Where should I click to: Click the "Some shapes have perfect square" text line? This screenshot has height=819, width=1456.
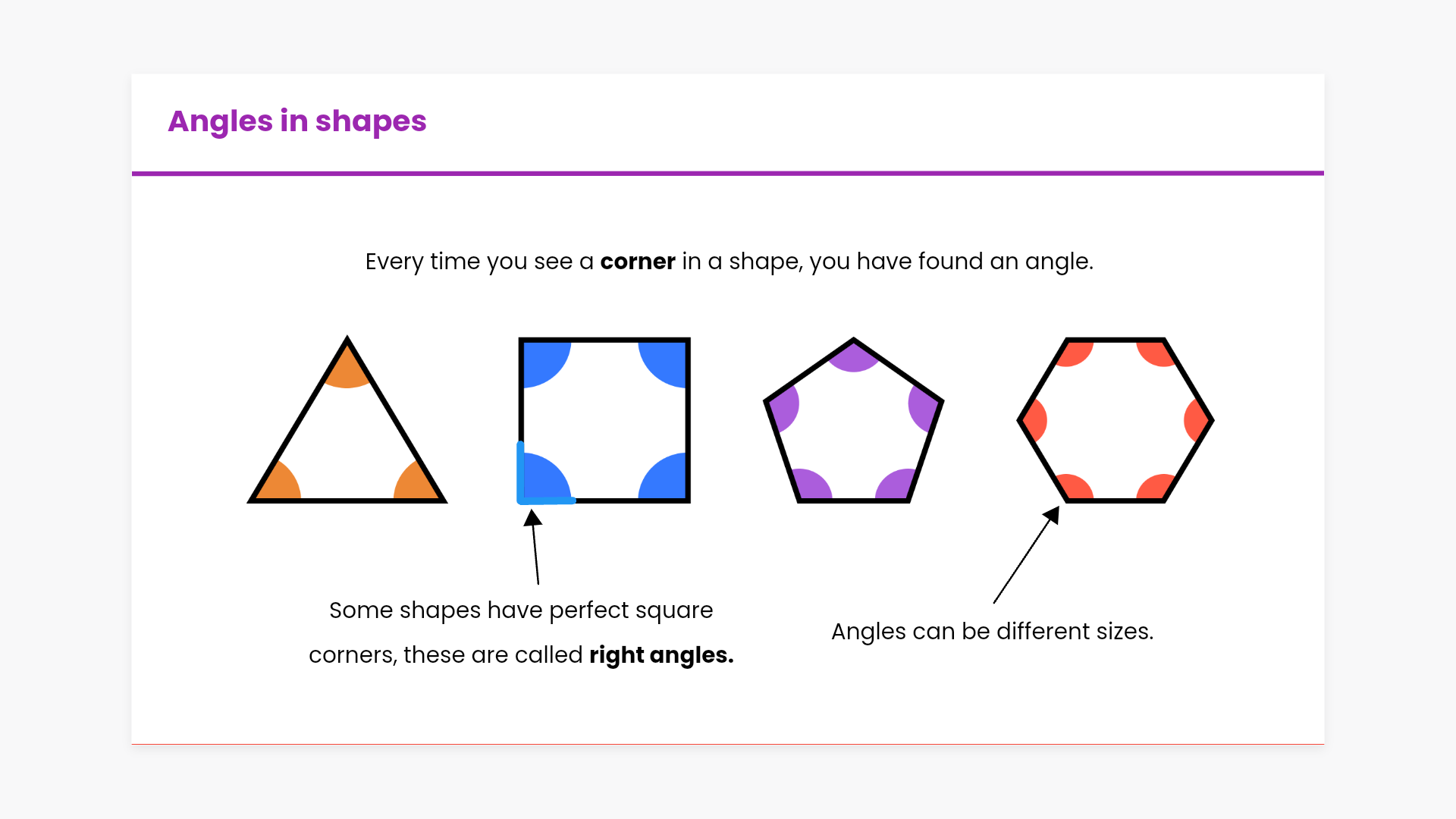pos(521,610)
